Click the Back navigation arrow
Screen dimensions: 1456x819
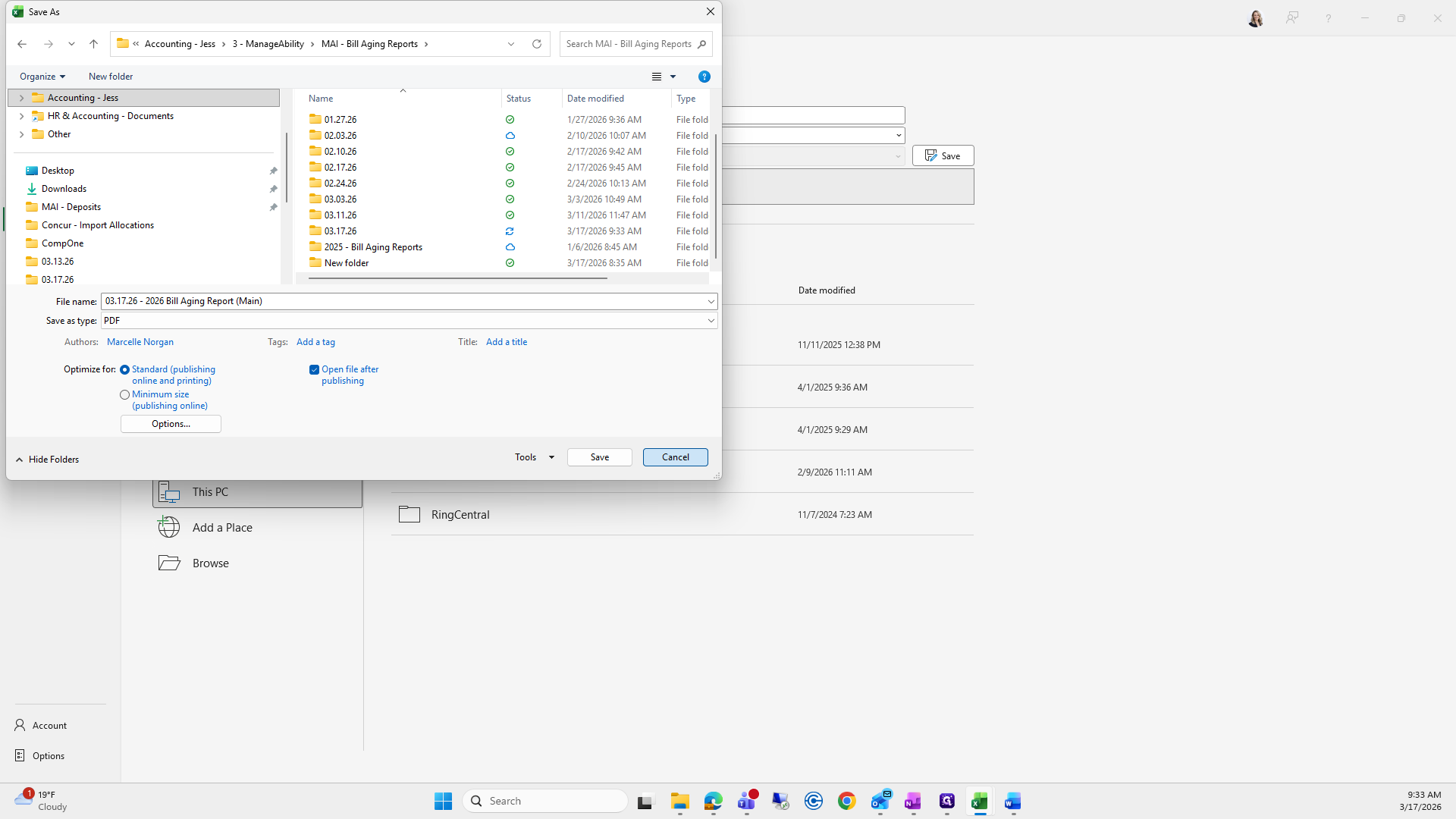coord(22,44)
